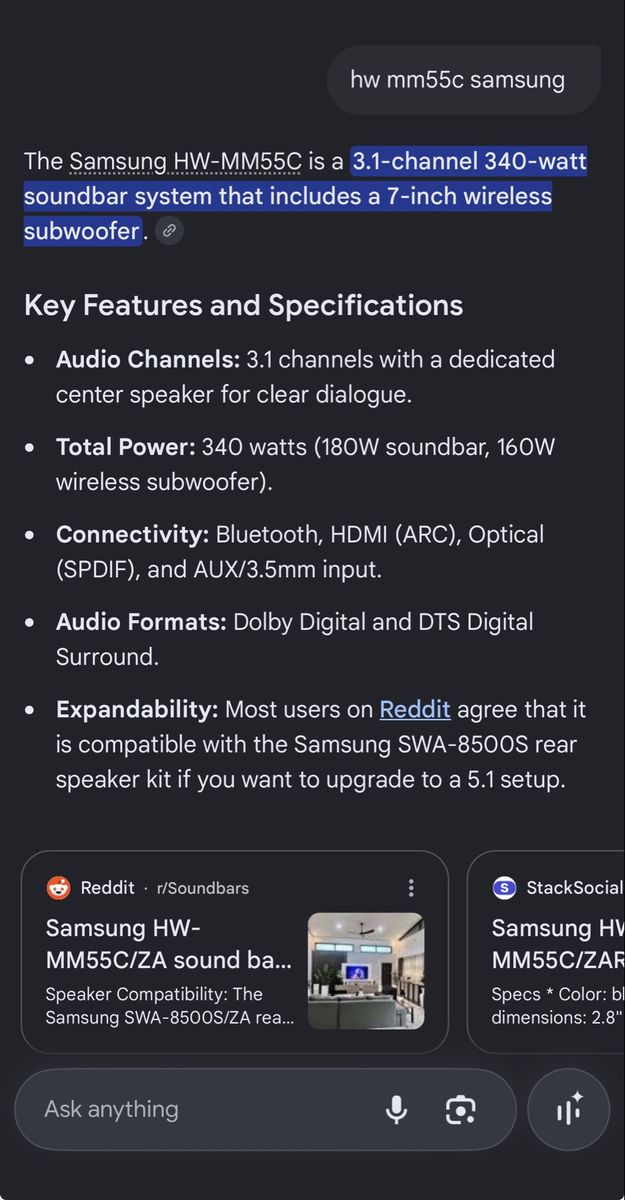The image size is (625, 1200).
Task: Tap the 'hw mm55c samsung' query bubble
Action: click(458, 80)
